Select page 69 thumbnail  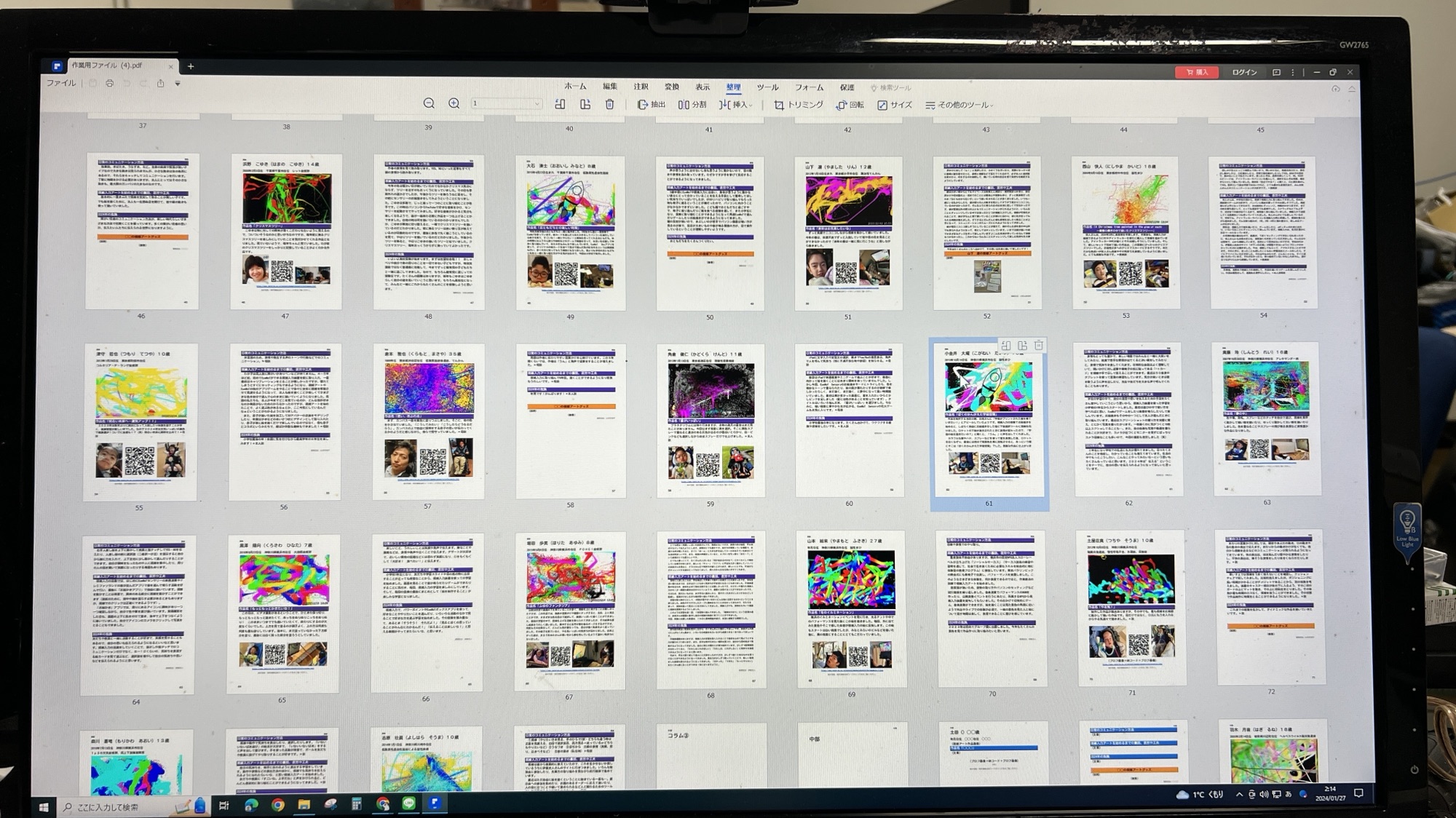[852, 609]
